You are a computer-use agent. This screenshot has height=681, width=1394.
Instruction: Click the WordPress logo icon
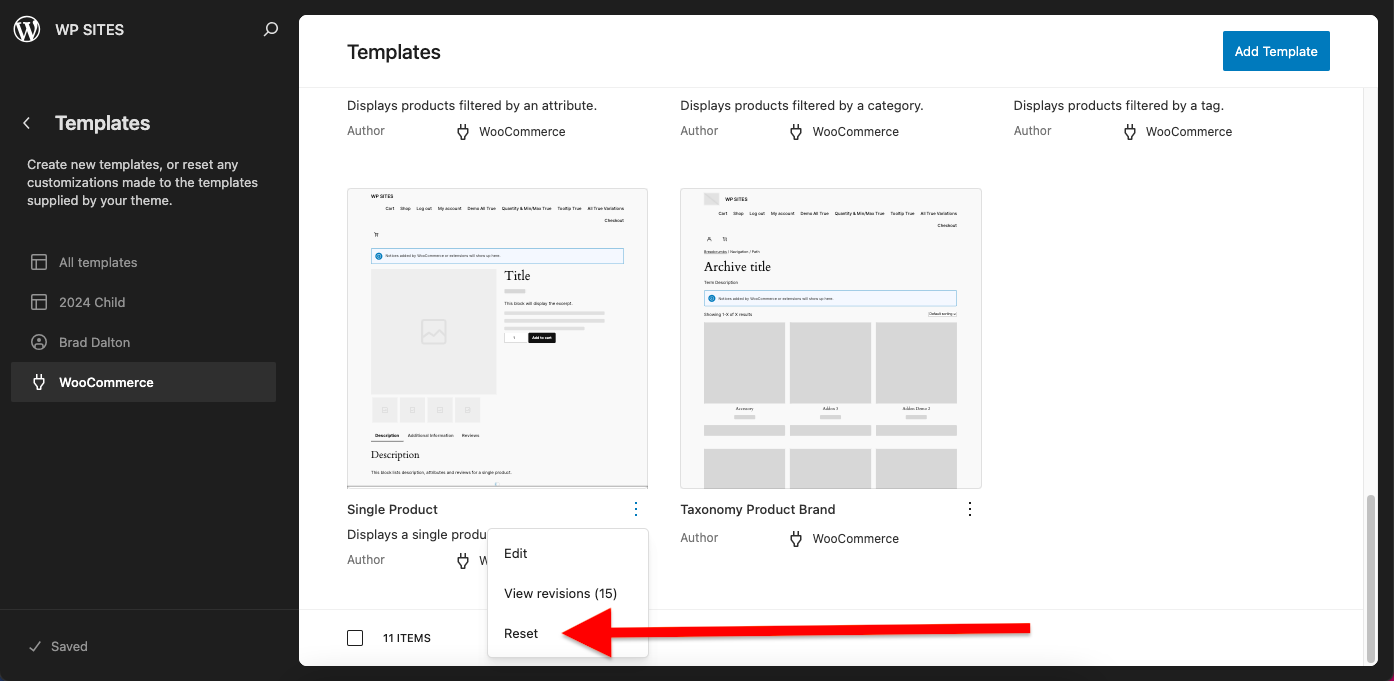pos(27,29)
